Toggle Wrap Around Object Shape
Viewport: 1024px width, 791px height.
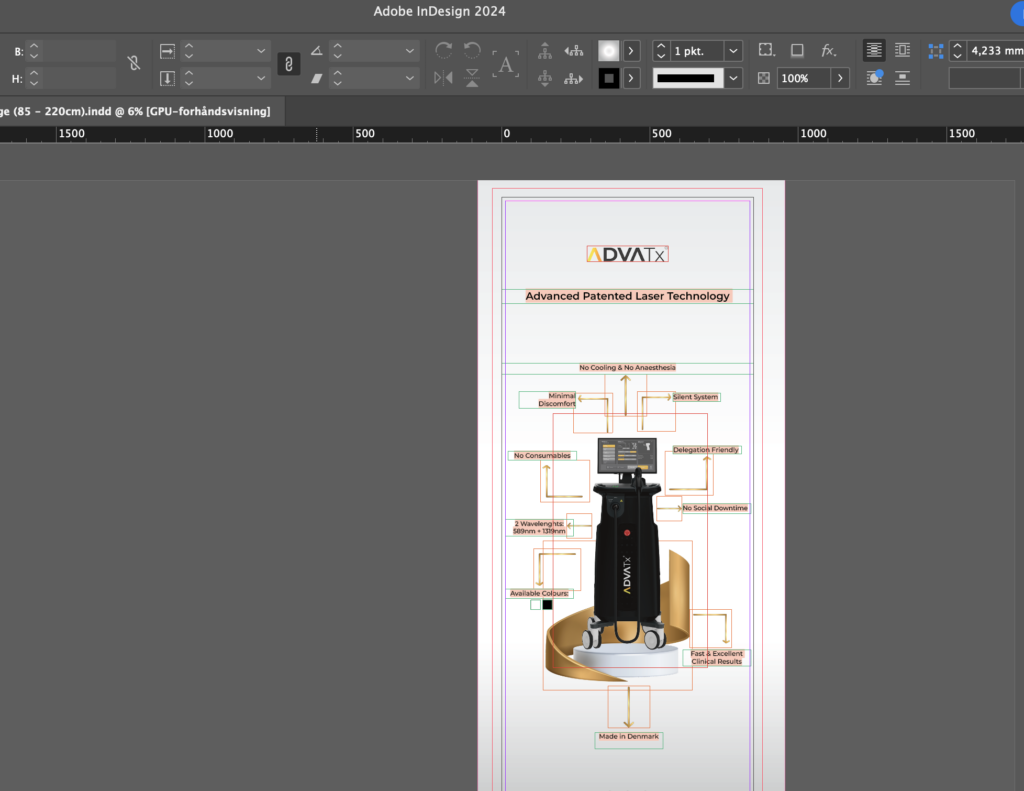[x=874, y=78]
